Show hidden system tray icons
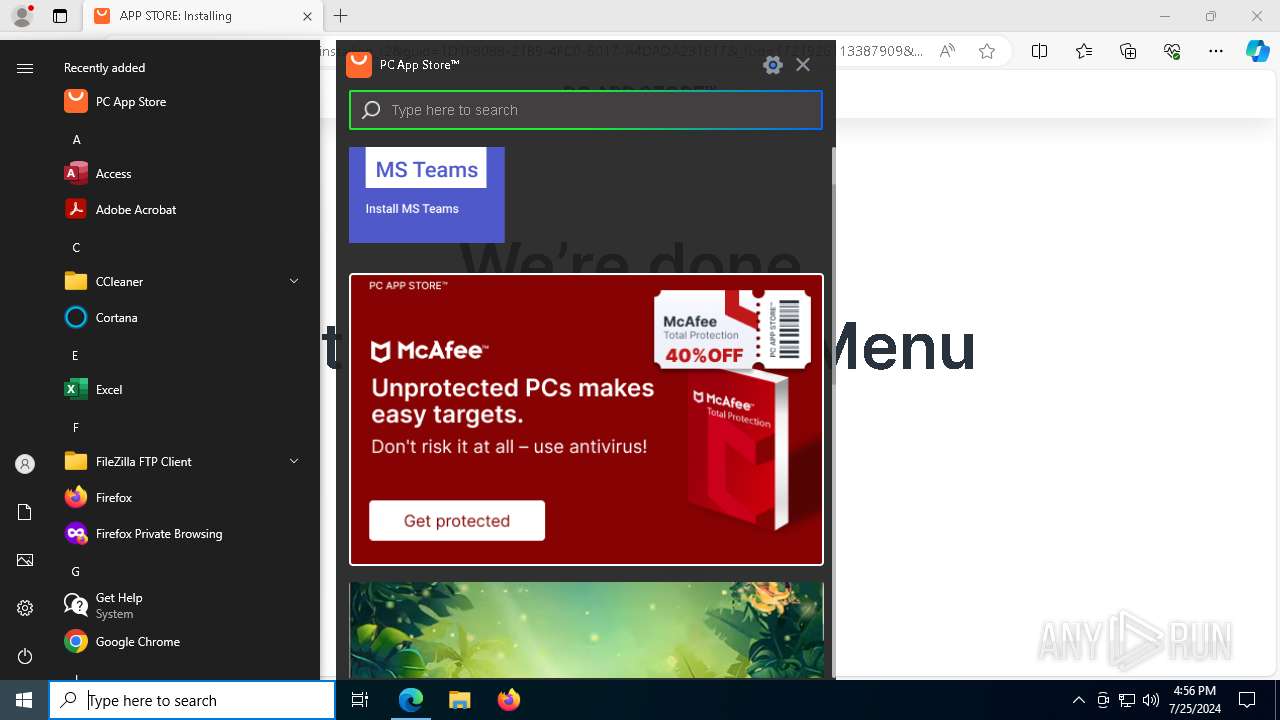Image resolution: width=1280 pixels, height=720 pixels. coord(1078,700)
